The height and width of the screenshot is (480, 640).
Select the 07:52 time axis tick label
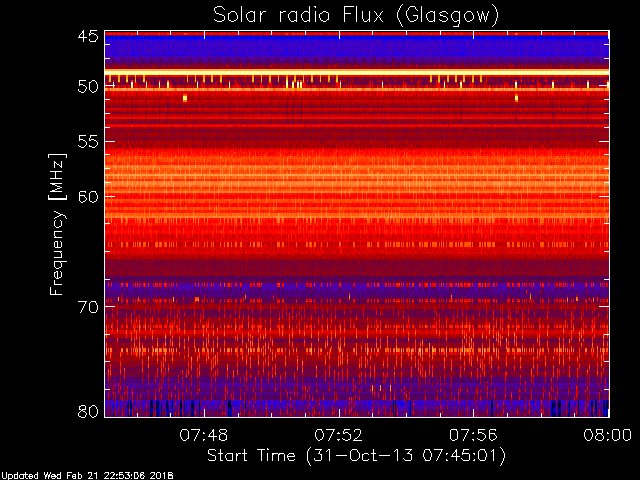tap(339, 435)
